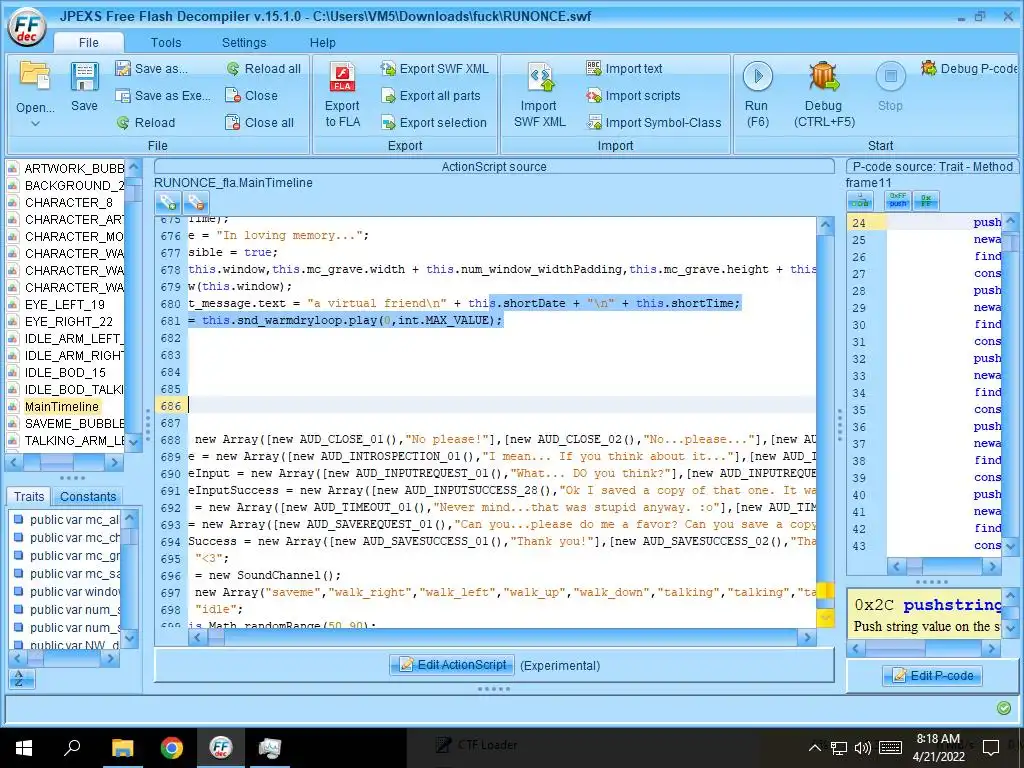Viewport: 1024px width, 768px height.
Task: Click Close all in File group
Action: pyautogui.click(x=260, y=122)
